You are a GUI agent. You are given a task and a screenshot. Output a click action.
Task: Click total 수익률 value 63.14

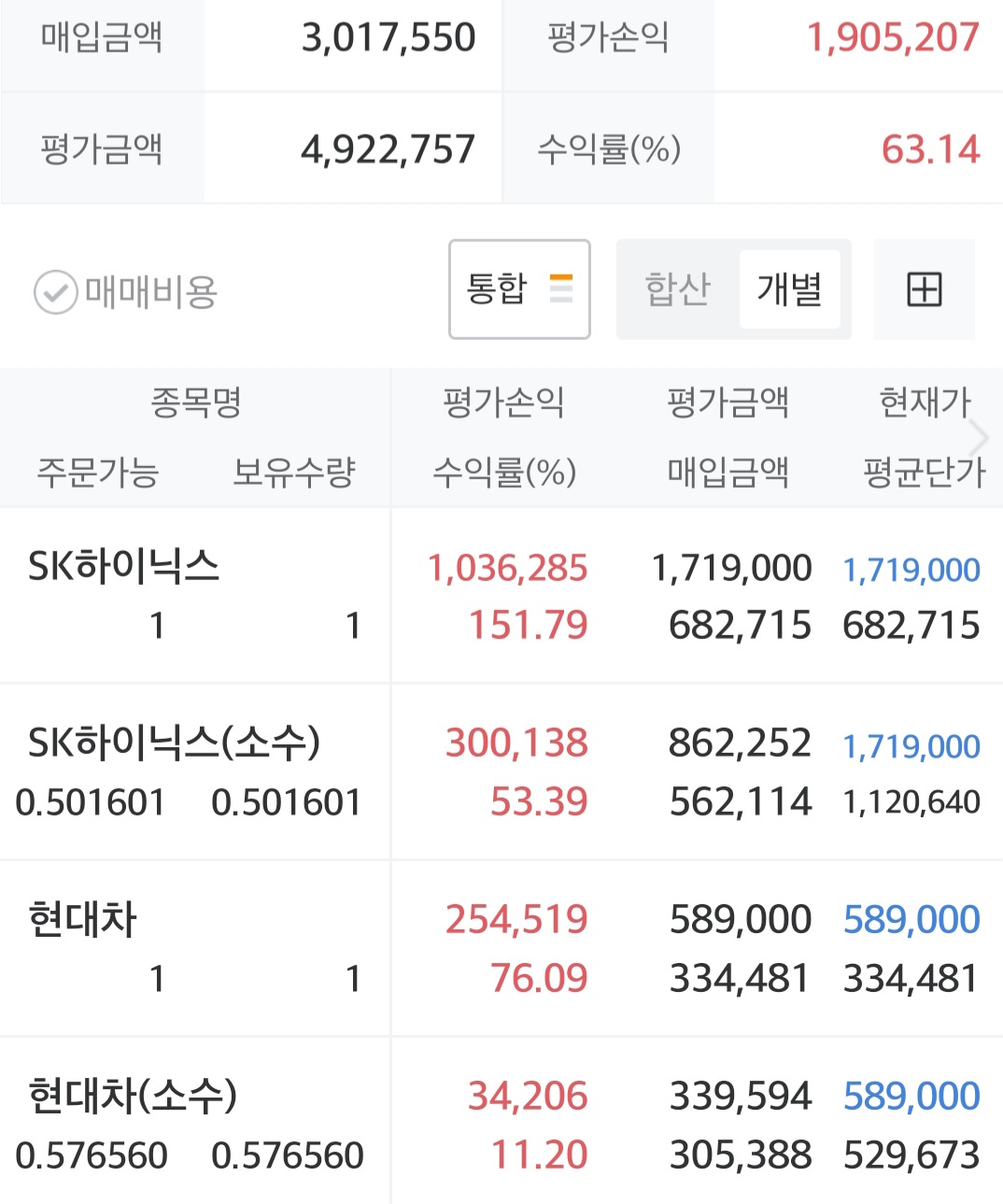click(x=931, y=149)
